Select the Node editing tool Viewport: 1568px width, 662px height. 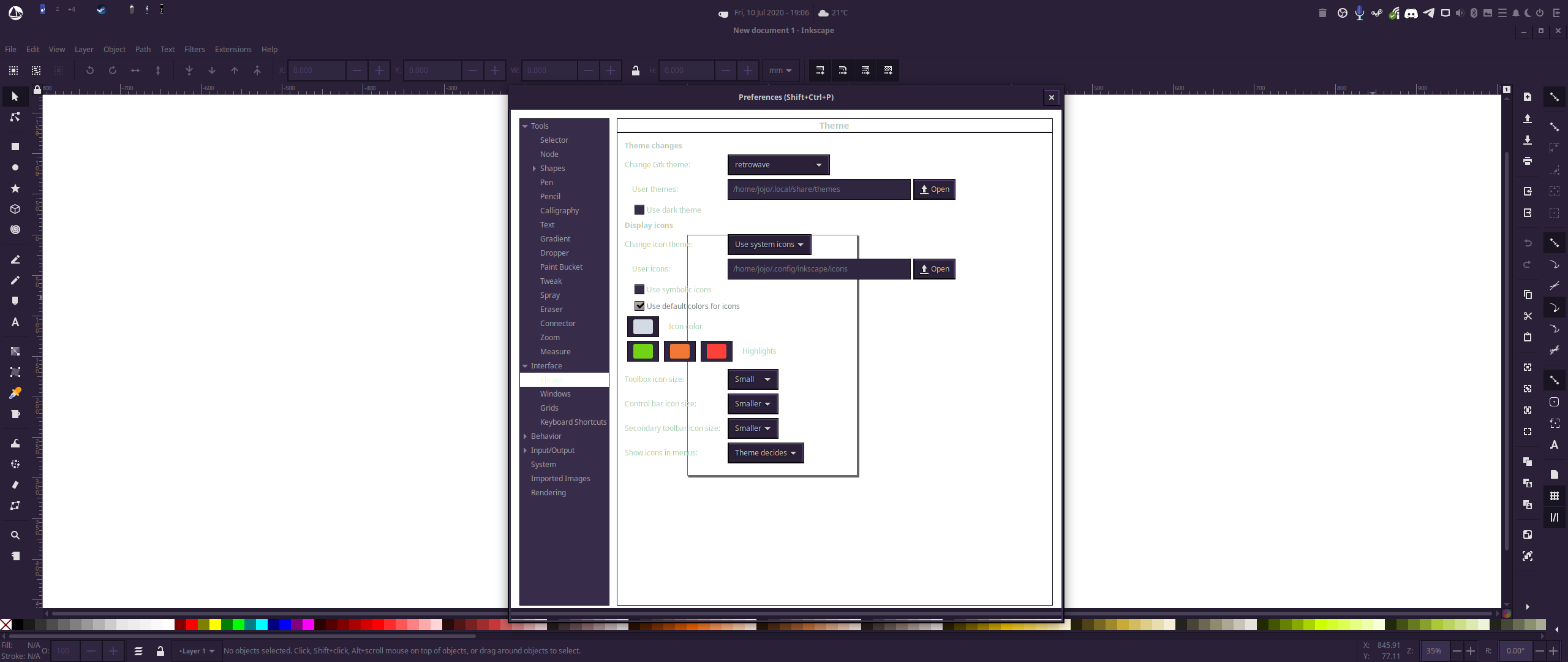click(15, 117)
